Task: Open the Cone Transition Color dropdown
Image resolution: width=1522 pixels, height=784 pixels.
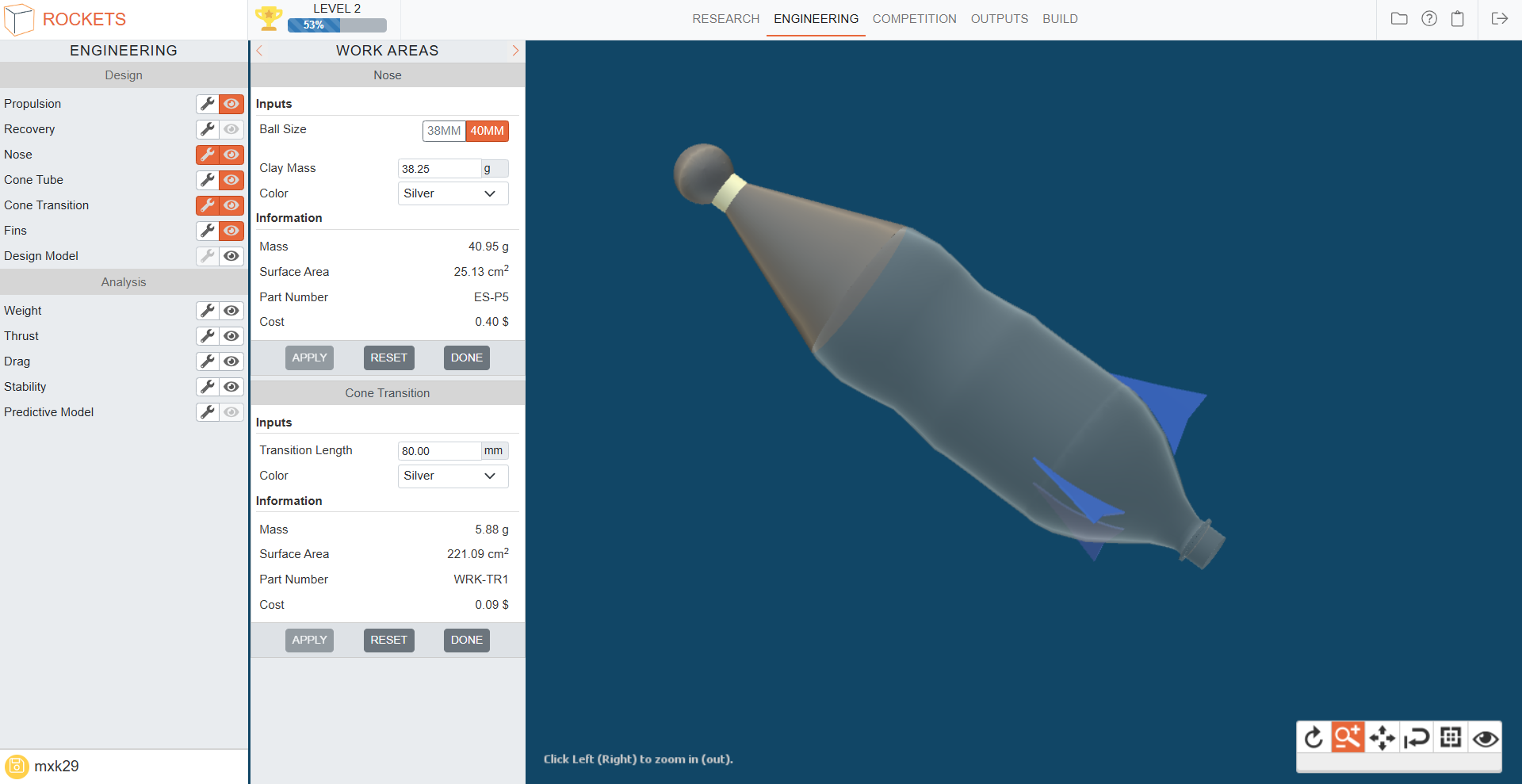Action: coord(453,476)
